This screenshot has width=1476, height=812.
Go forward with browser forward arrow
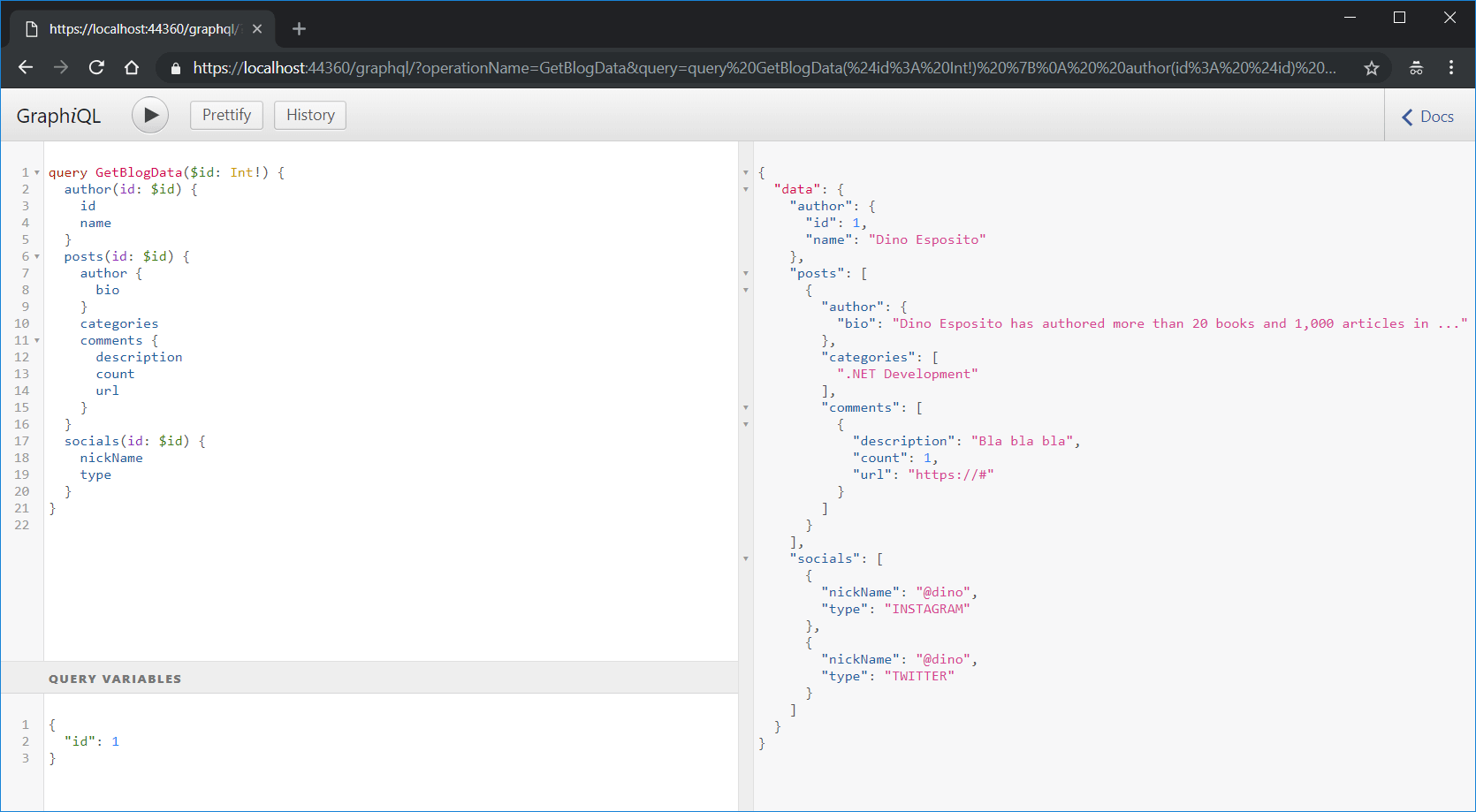(61, 67)
